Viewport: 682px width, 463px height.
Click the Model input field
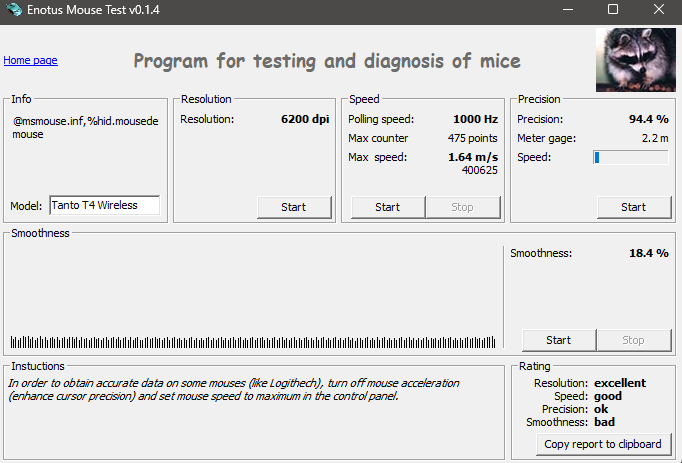[104, 205]
